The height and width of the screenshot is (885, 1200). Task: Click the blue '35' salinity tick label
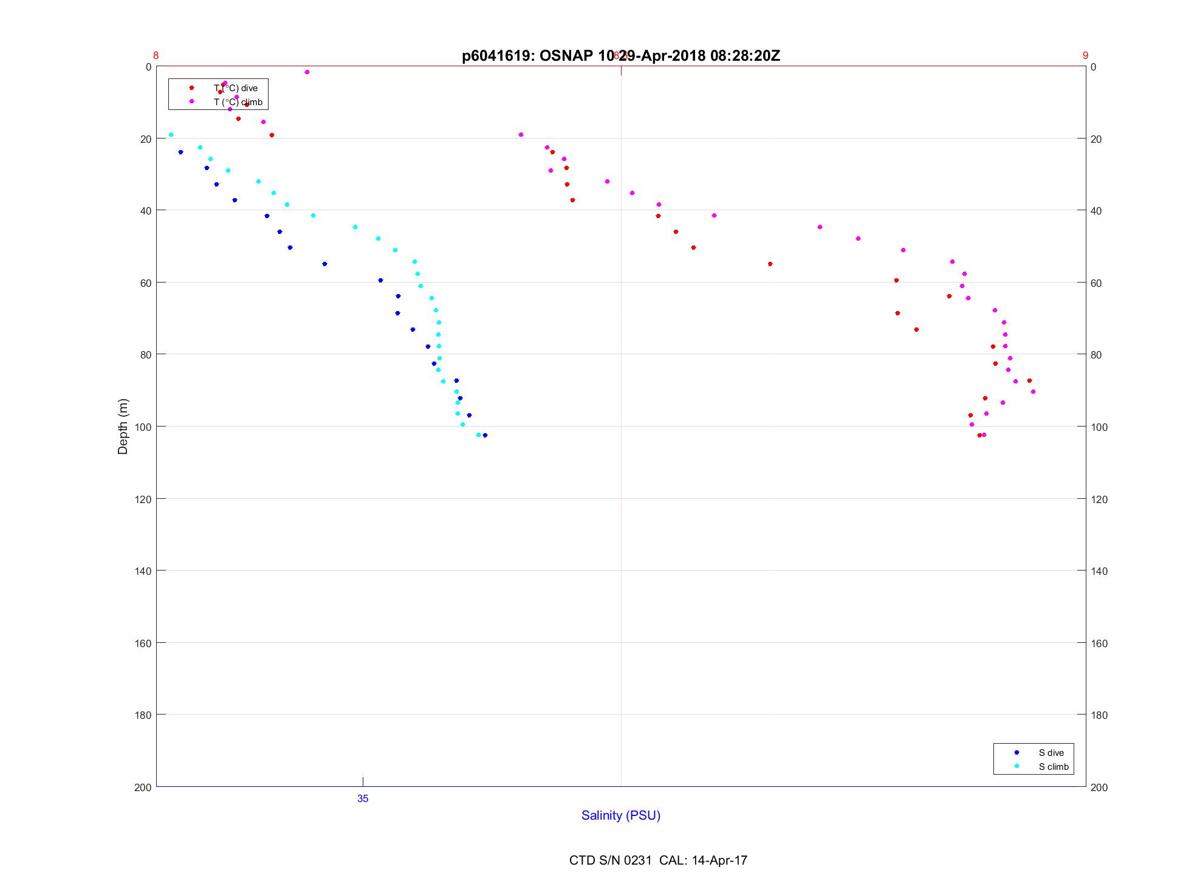point(363,799)
